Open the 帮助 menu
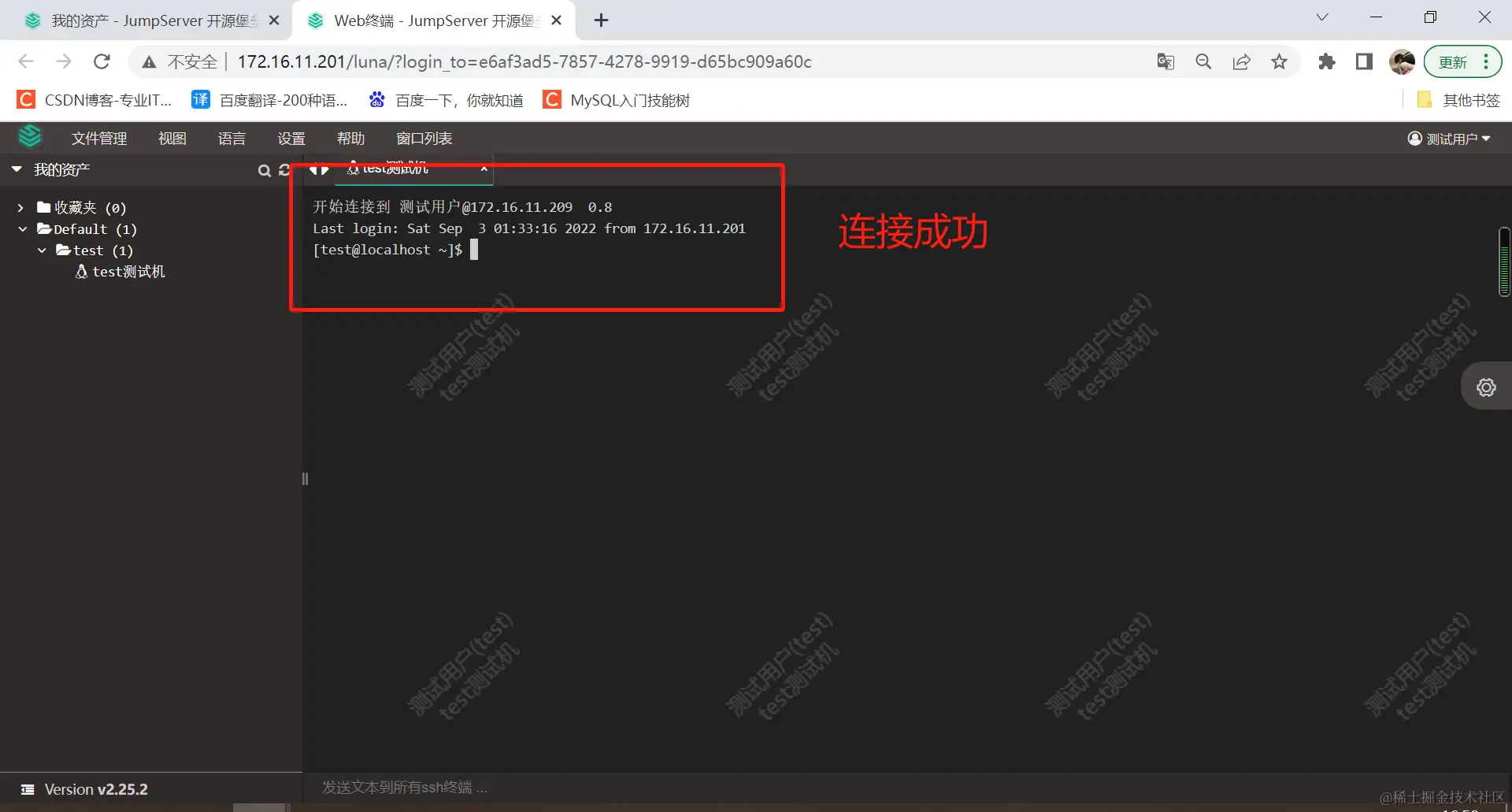This screenshot has height=812, width=1512. point(350,139)
